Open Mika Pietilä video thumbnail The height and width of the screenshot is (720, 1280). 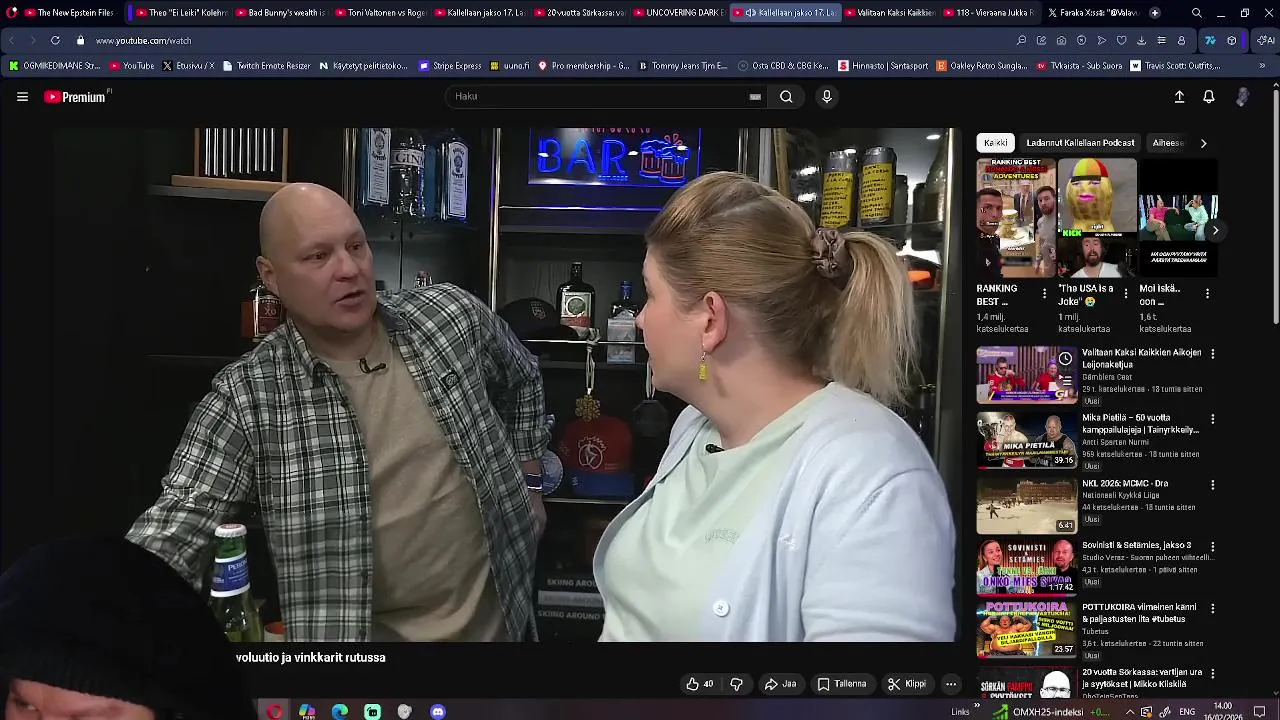tap(1026, 439)
